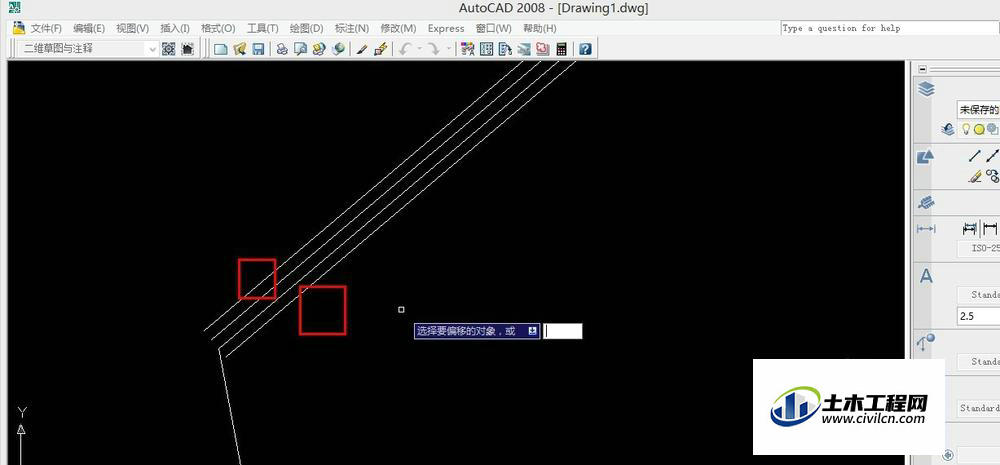Expand the Redo history dropdown arrow
This screenshot has width=1000, height=465.
pos(448,48)
